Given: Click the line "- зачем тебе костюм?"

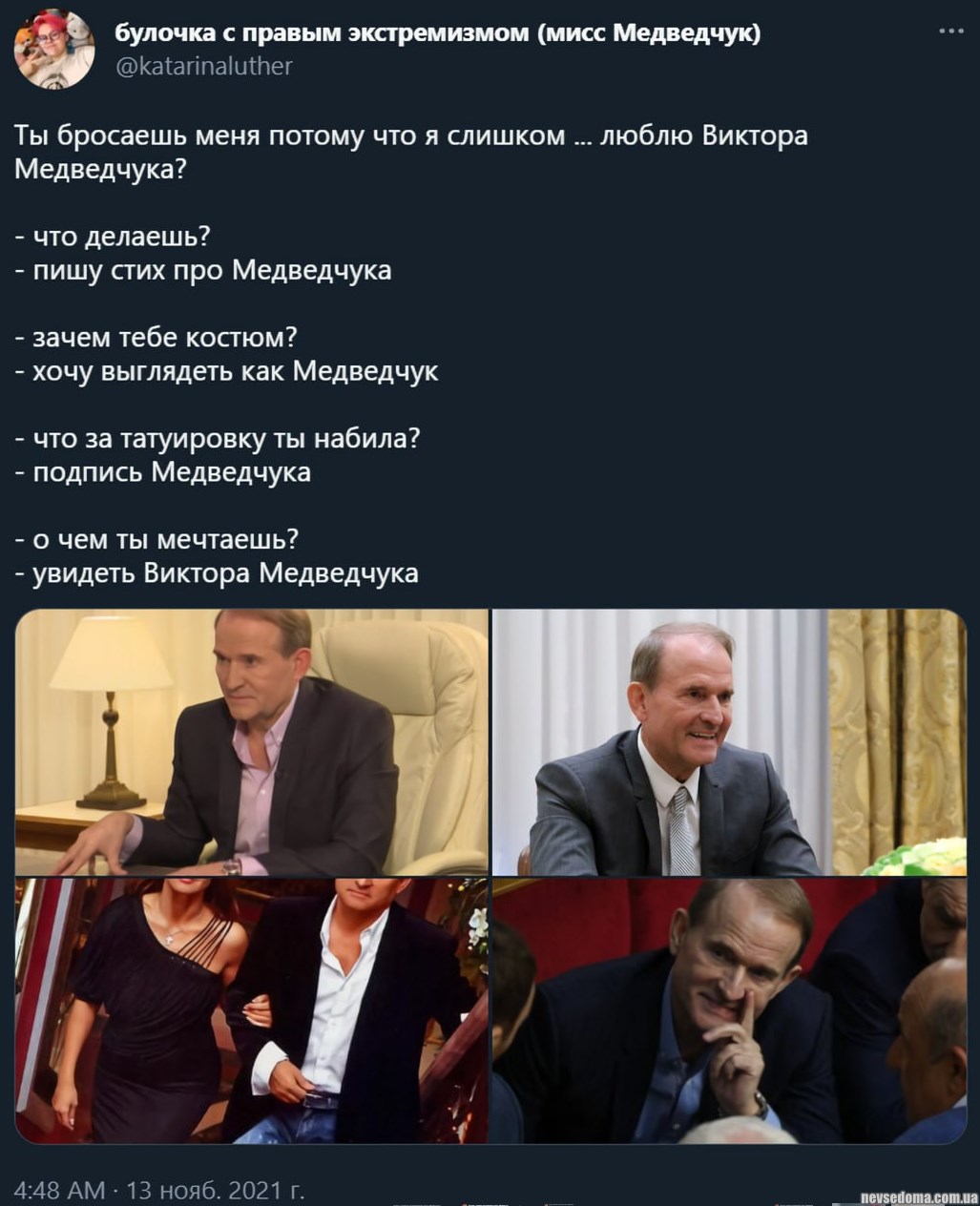Looking at the screenshot, I should (156, 338).
